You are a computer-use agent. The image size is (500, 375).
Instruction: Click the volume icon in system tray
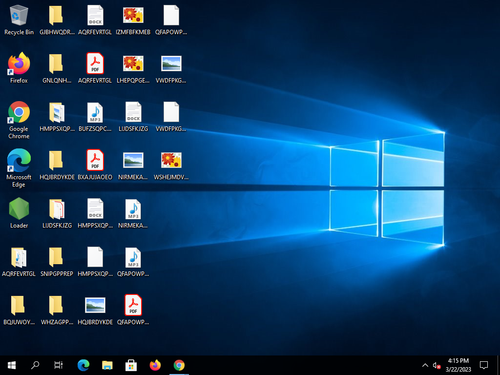[436, 366]
